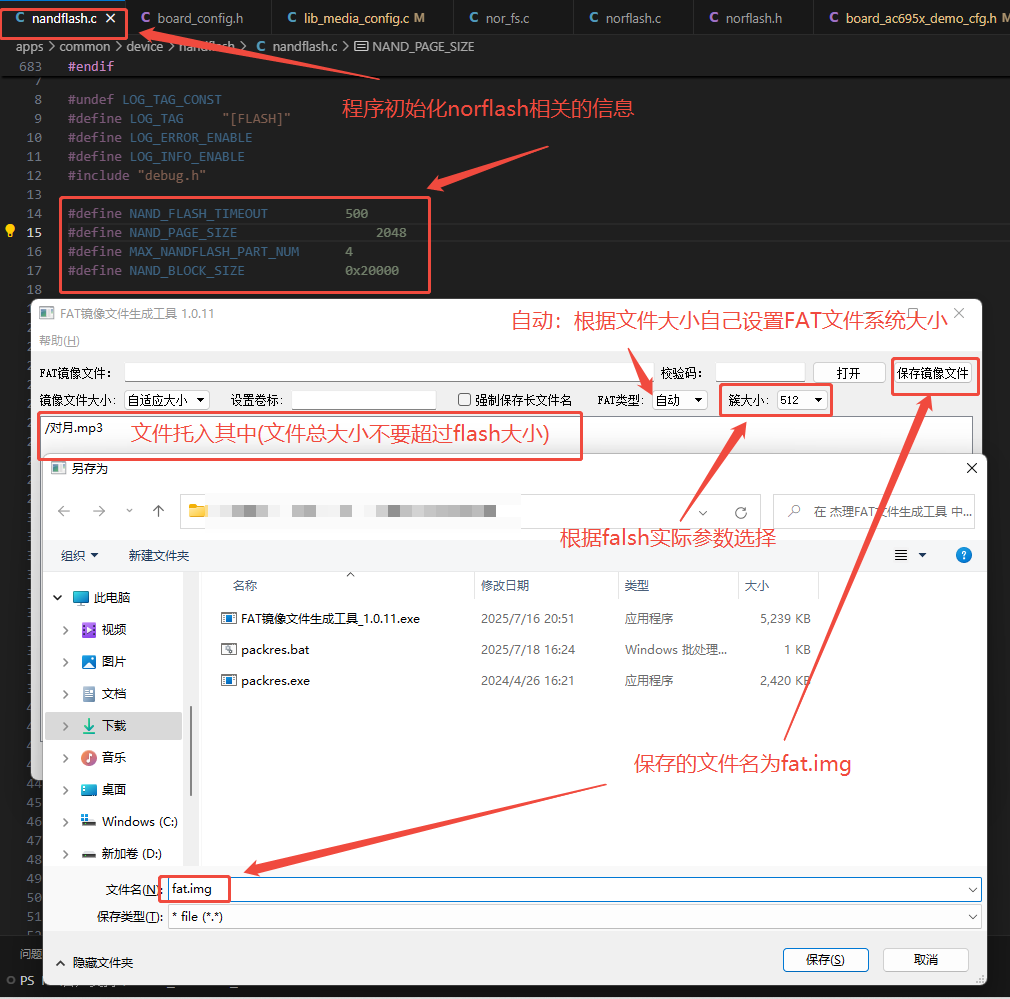
Task: Select the 图片 folder in navigation tree
Action: point(114,661)
